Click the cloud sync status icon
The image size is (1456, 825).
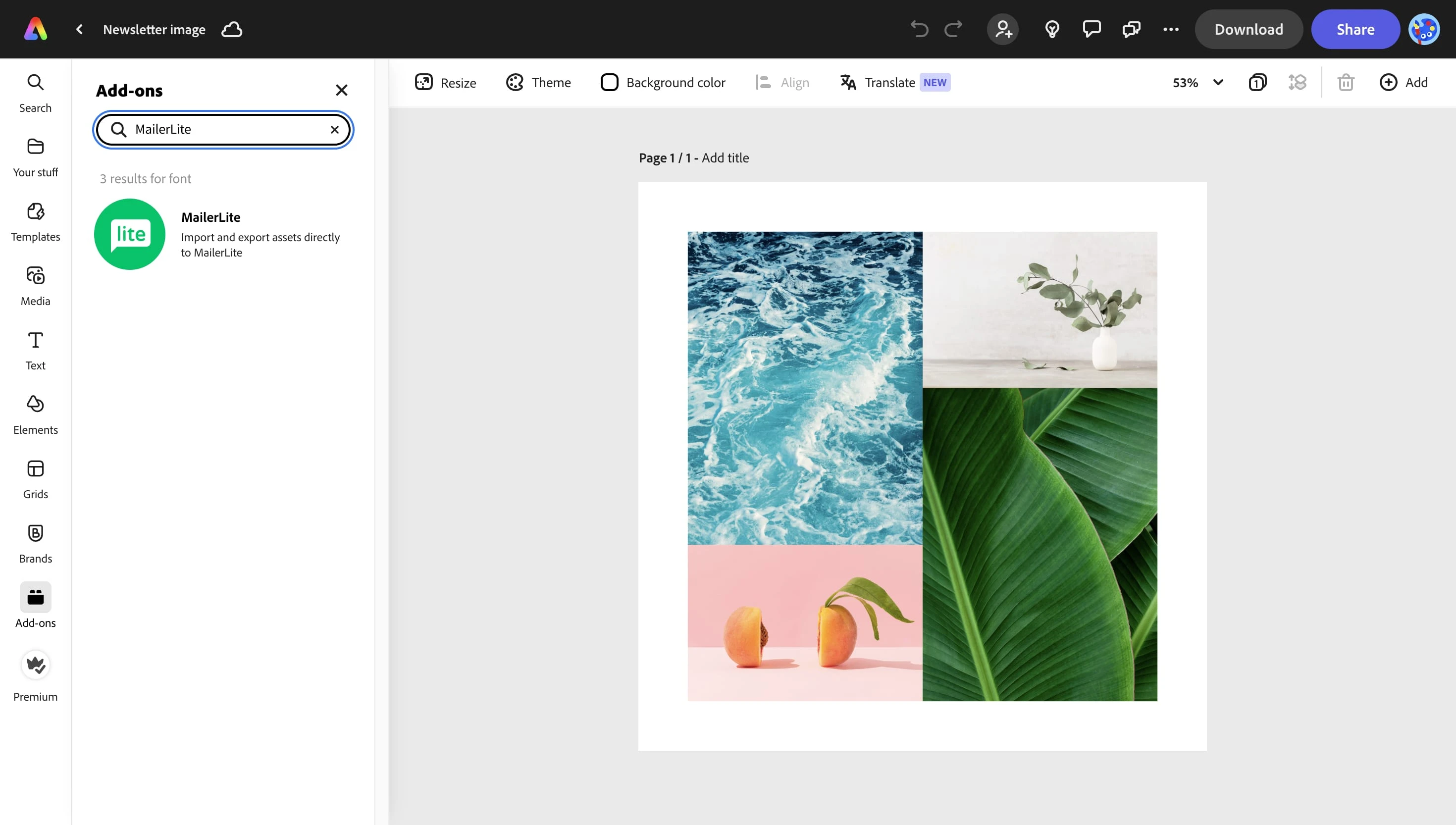(x=231, y=30)
